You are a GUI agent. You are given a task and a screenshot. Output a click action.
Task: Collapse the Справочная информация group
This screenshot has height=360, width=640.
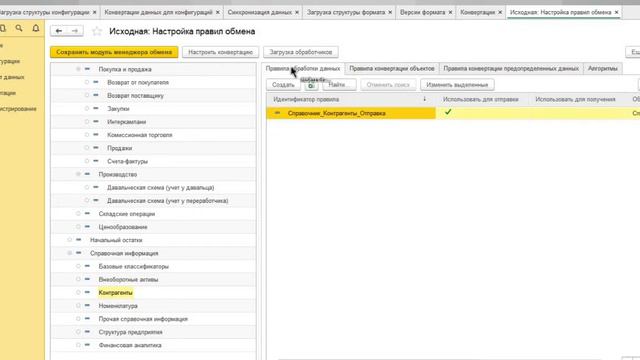(x=69, y=253)
